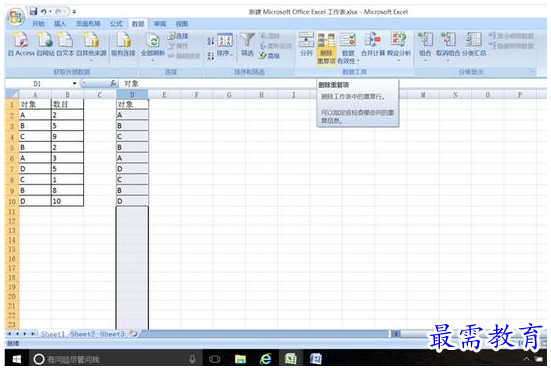Select cell A1 containing 对象

(35, 104)
